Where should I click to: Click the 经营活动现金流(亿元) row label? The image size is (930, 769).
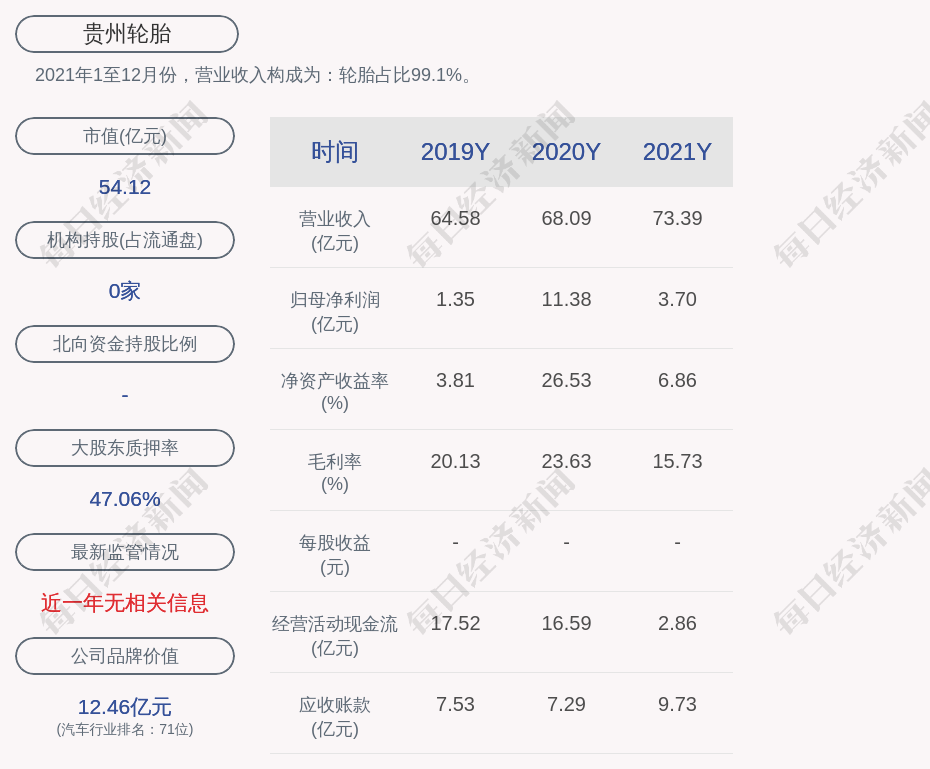[x=335, y=636]
